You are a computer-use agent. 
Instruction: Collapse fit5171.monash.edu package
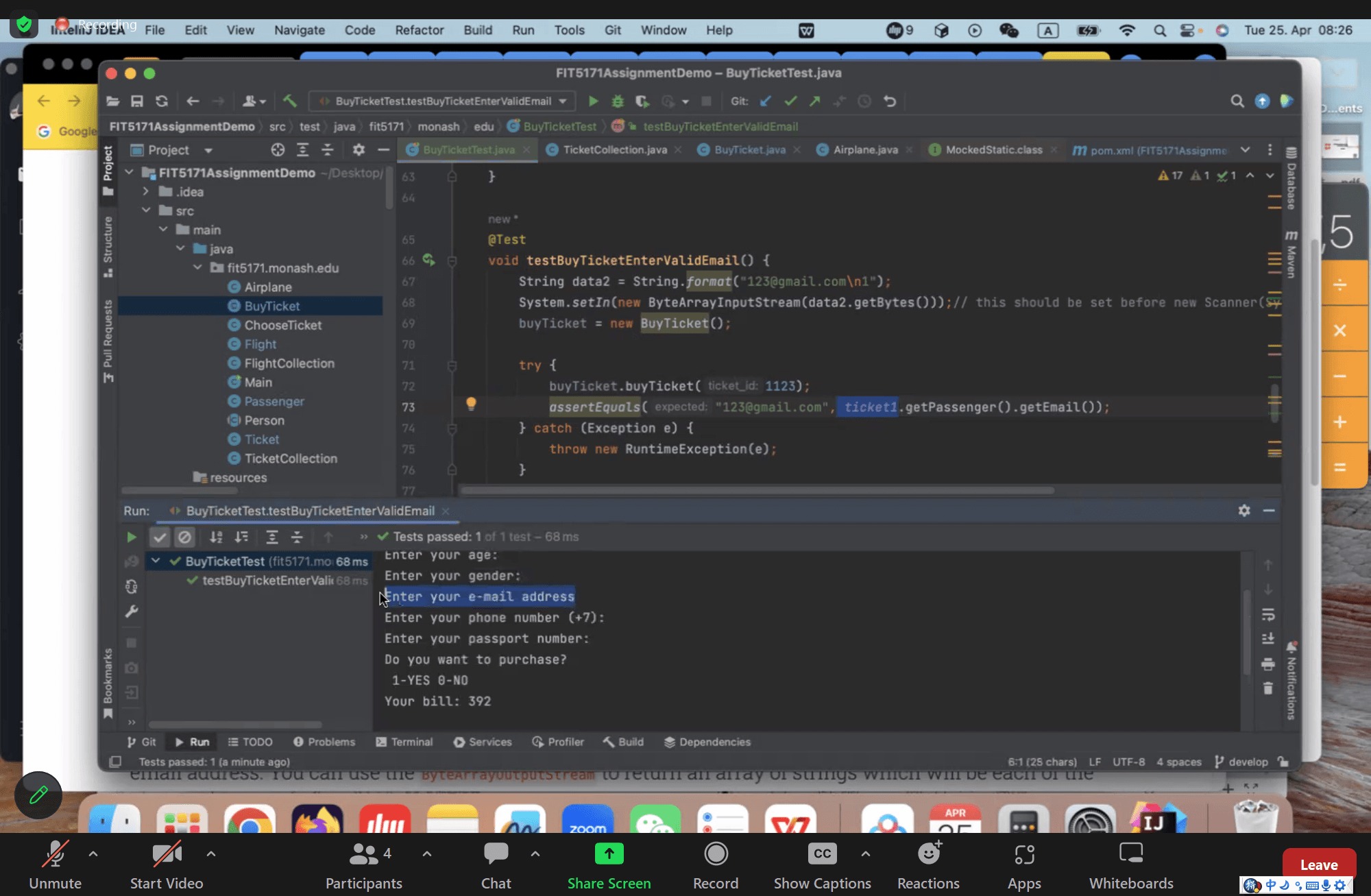pos(197,267)
